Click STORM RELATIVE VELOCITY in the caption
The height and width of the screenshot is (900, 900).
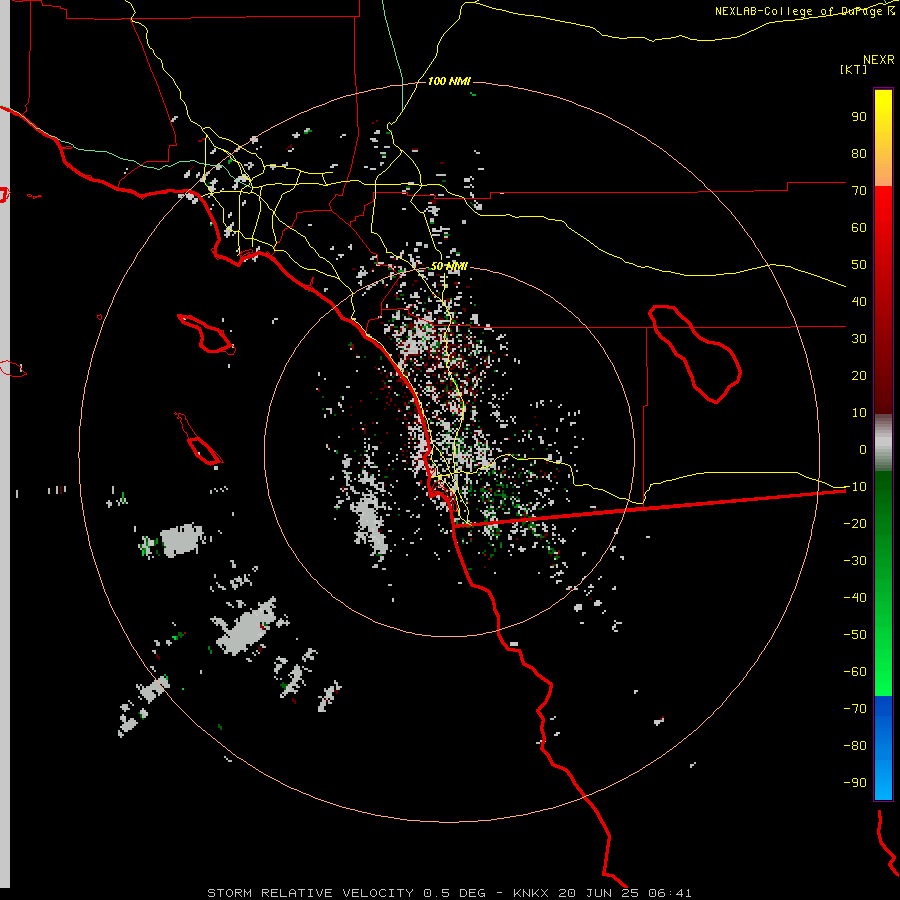[x=310, y=893]
